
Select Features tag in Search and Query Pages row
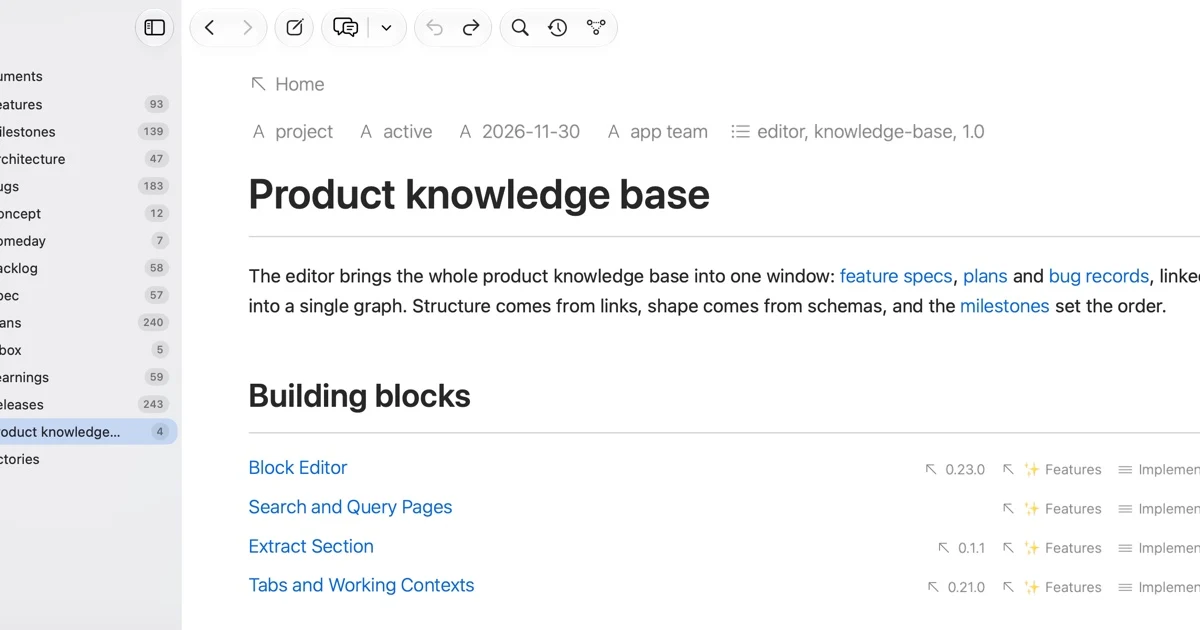click(x=1051, y=509)
